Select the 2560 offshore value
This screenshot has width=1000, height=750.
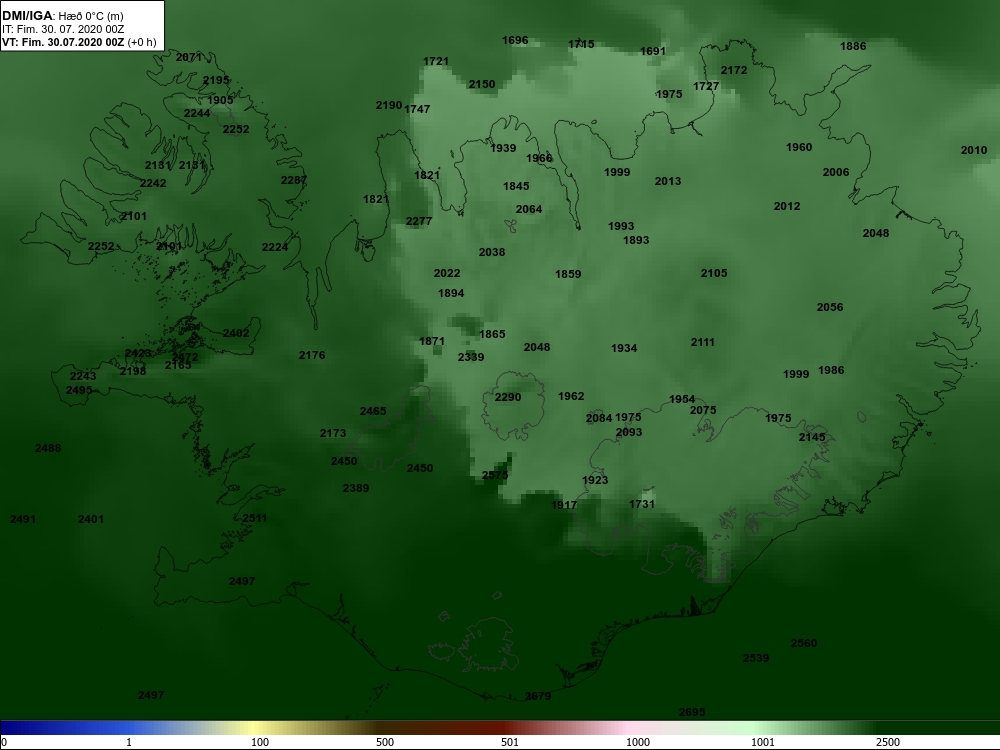pos(804,643)
